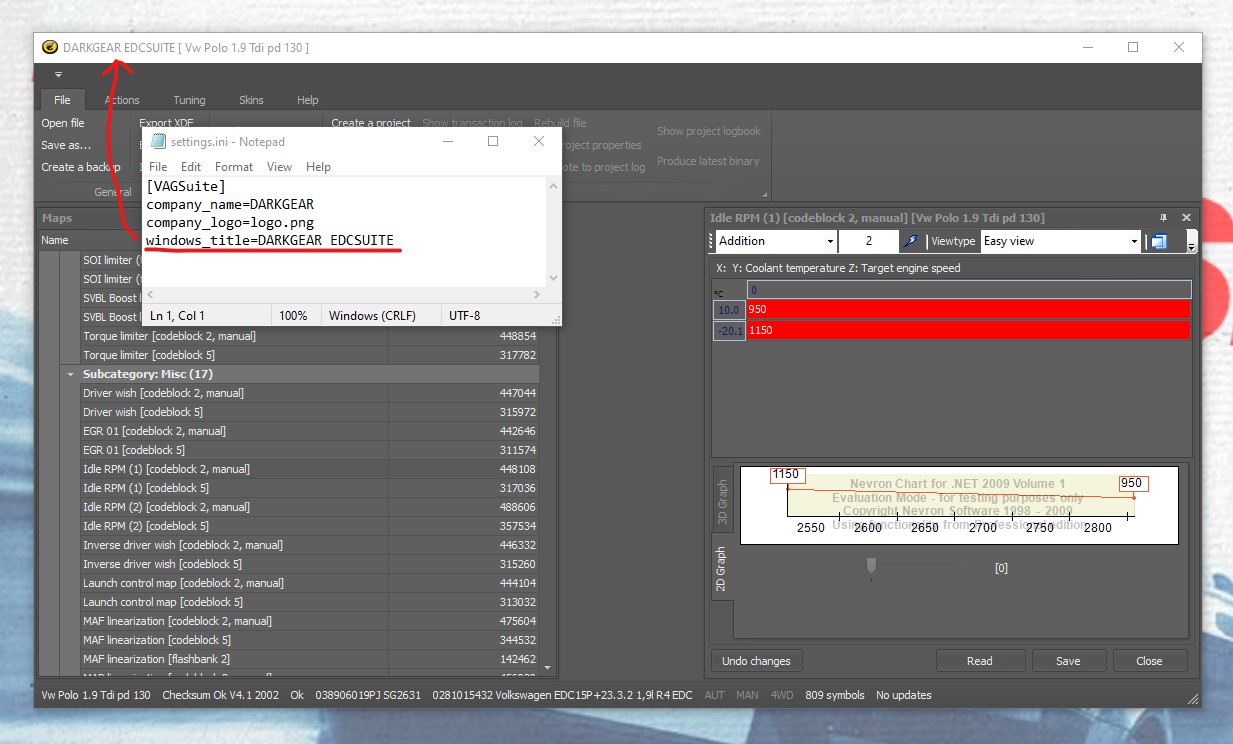Close the Idle RPM panel with X icon
This screenshot has height=744, width=1233.
tap(1186, 217)
